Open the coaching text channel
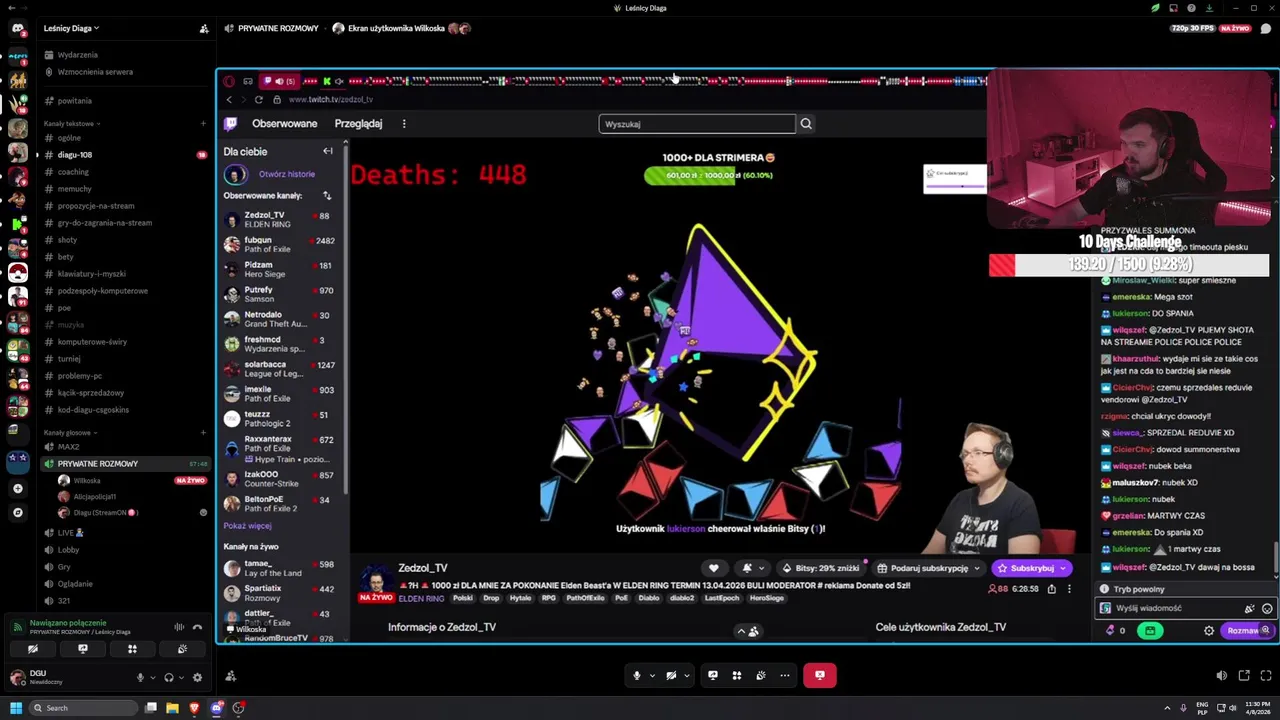 [73, 172]
